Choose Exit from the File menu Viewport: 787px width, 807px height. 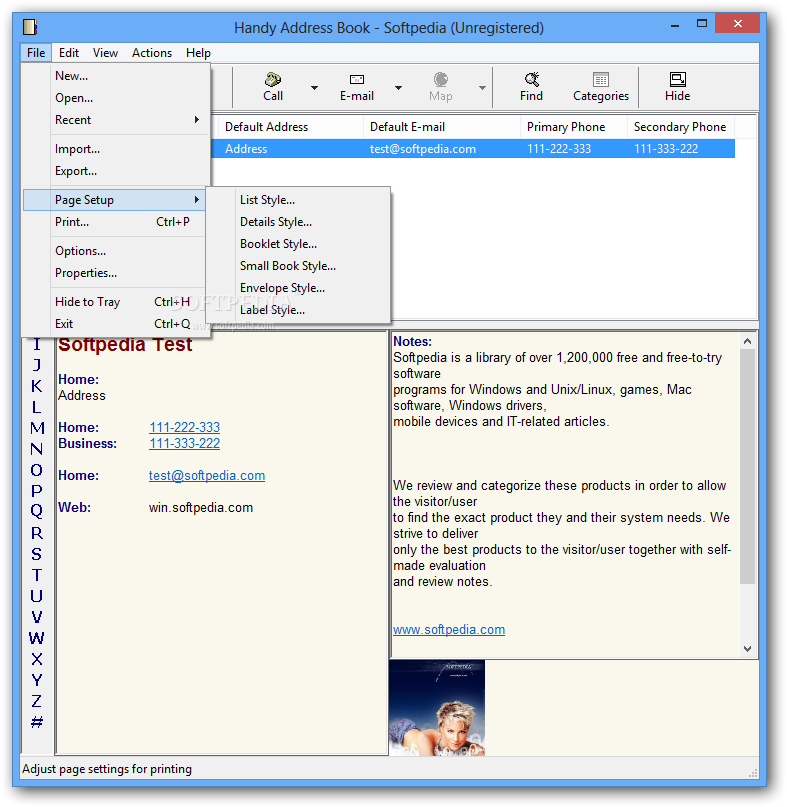(x=115, y=324)
